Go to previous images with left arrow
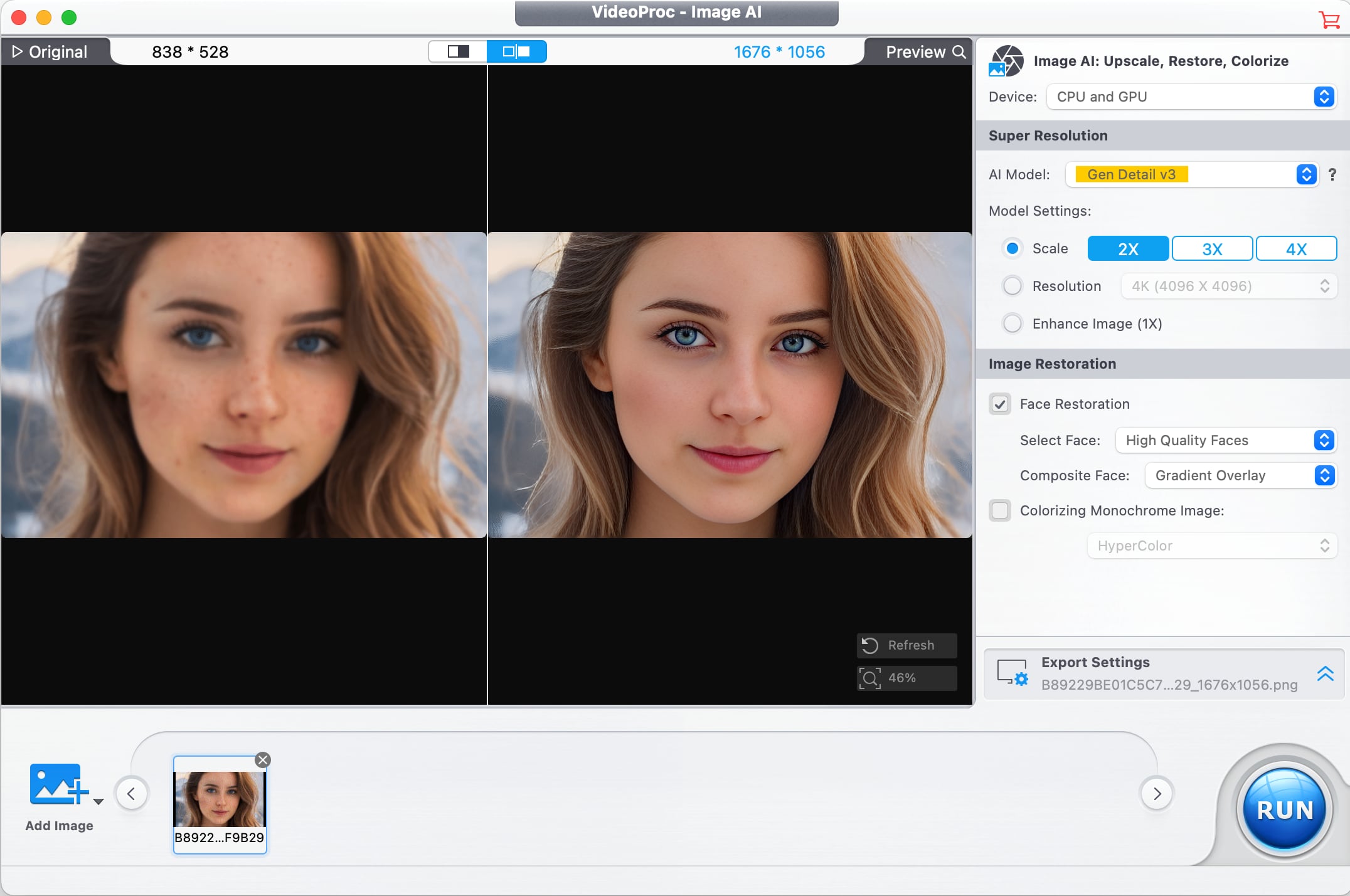The height and width of the screenshot is (896, 1350). tap(131, 794)
